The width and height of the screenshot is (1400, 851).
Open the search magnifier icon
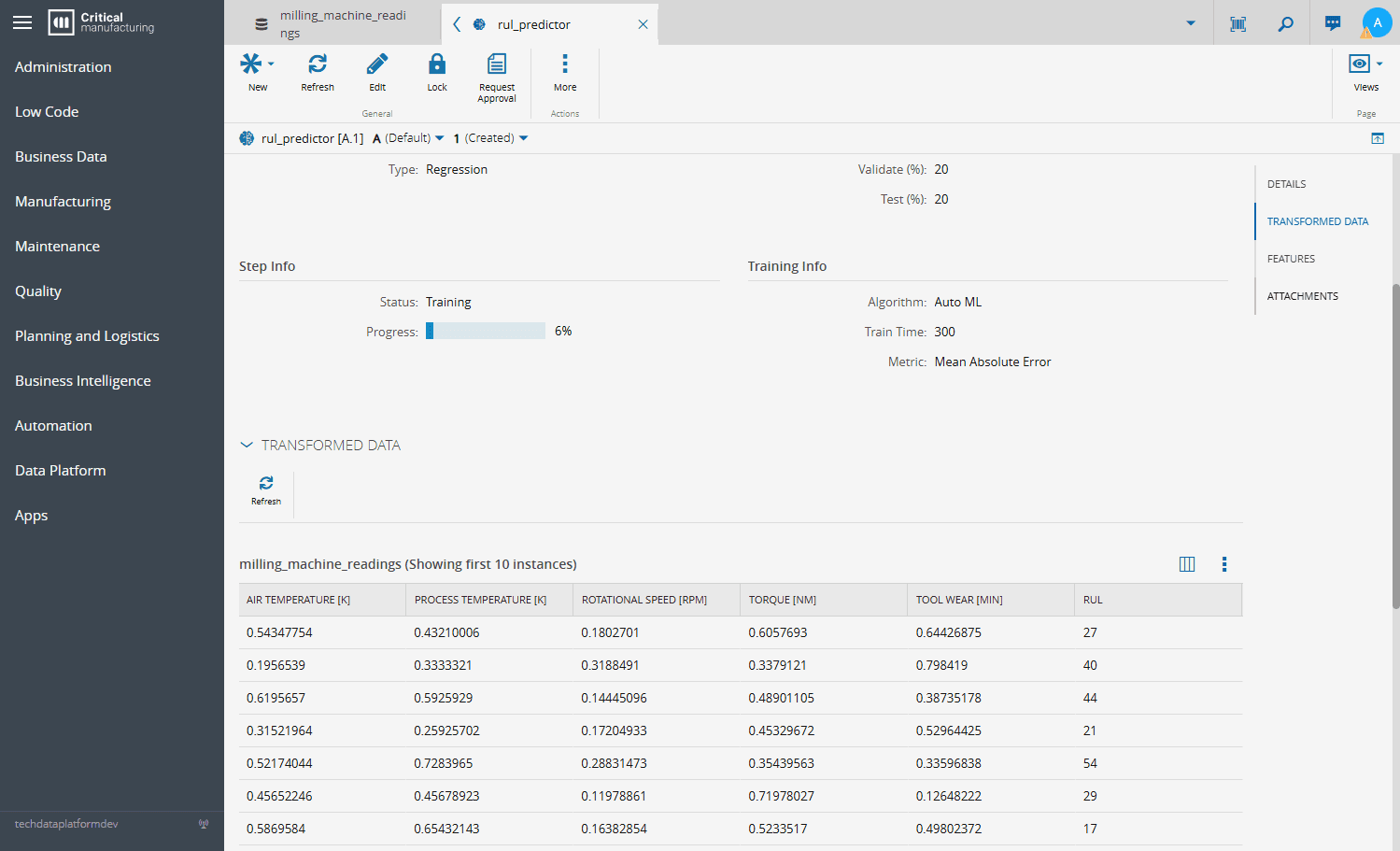[1286, 23]
